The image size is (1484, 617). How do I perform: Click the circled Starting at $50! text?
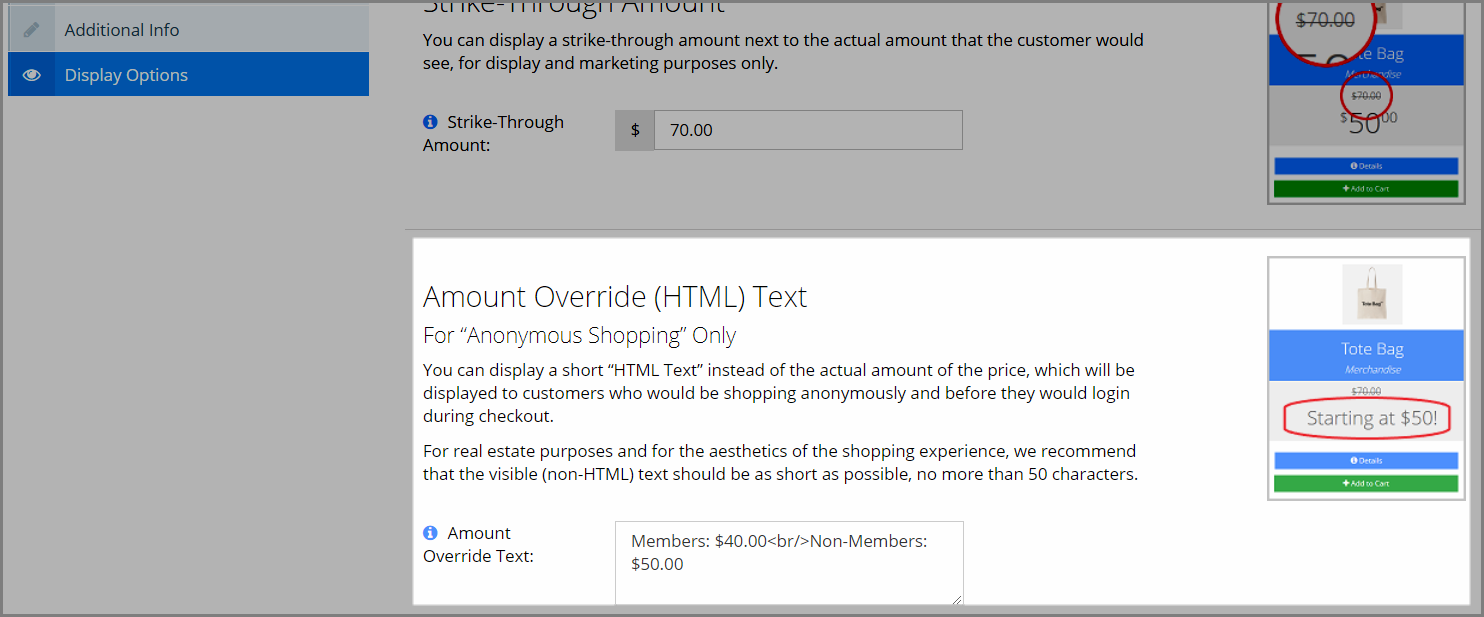1372,419
